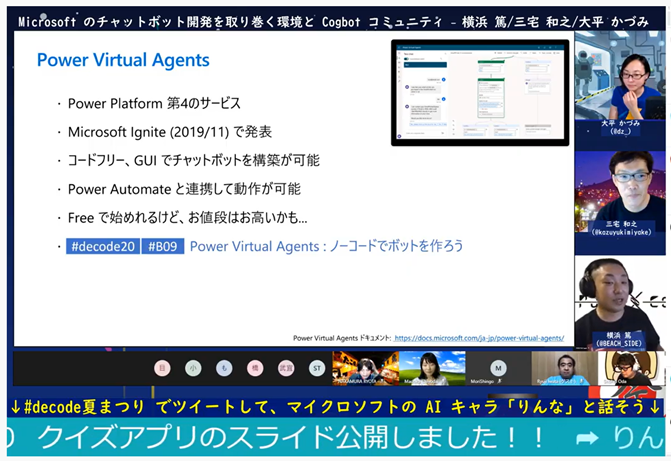Click the participant avatar labeled 目
Image resolution: width=671 pixels, height=461 pixels.
pyautogui.click(x=162, y=368)
